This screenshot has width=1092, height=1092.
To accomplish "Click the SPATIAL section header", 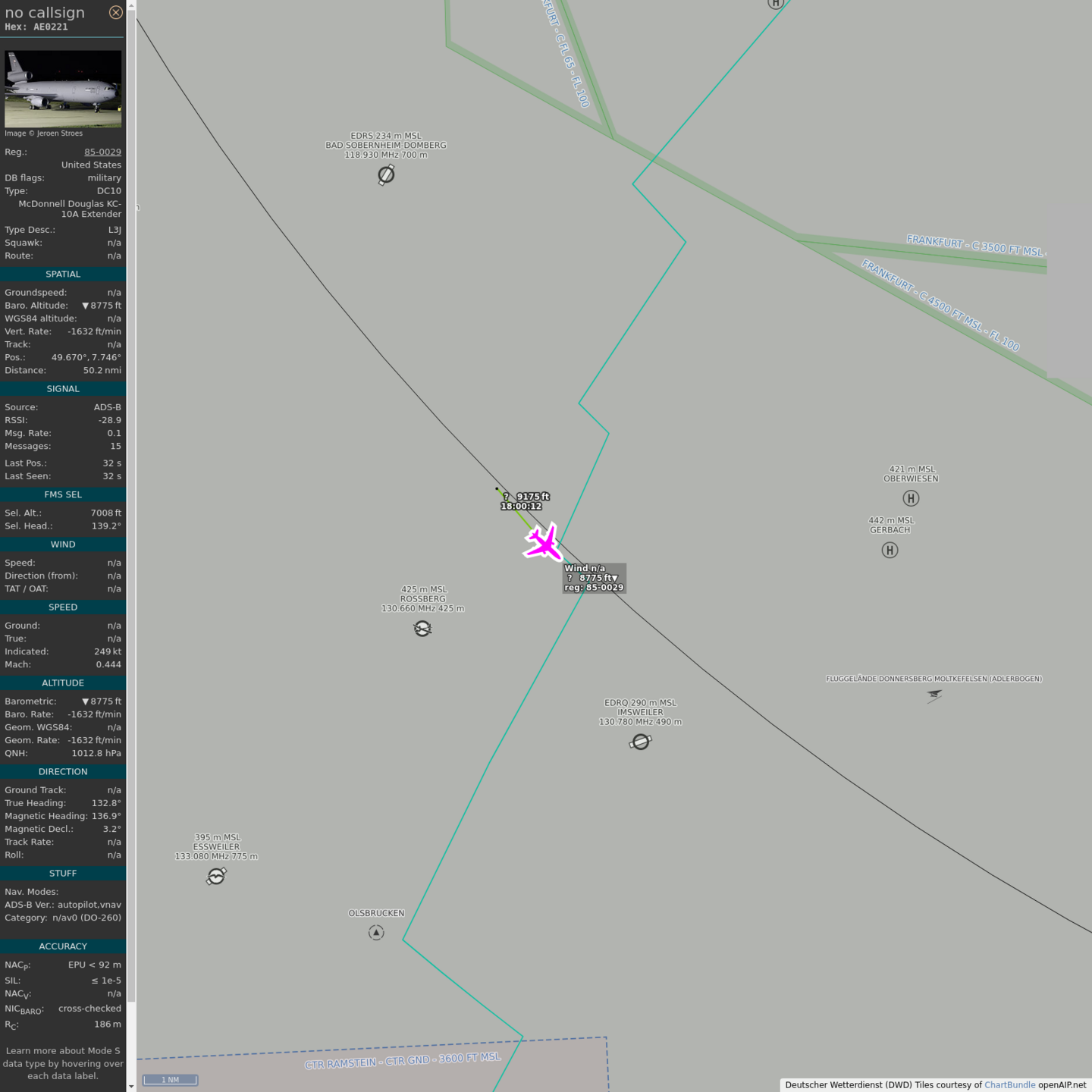I will point(63,274).
